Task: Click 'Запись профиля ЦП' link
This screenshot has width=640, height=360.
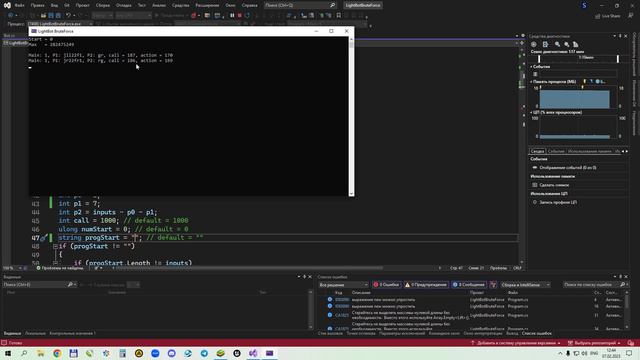Action: pos(558,202)
